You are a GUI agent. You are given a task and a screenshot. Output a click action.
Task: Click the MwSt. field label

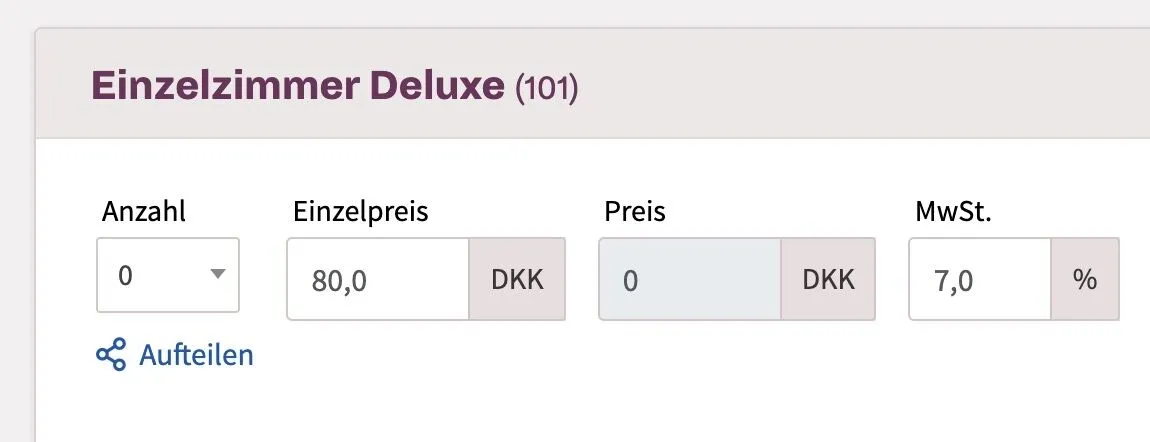pos(952,211)
